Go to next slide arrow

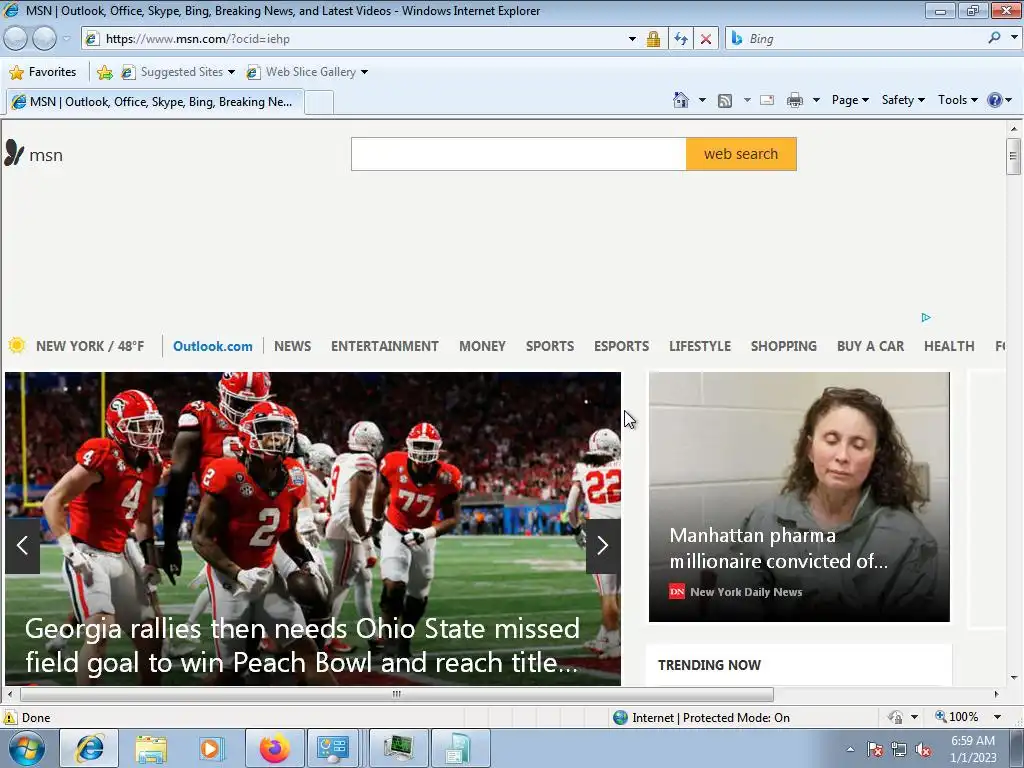[x=603, y=545]
